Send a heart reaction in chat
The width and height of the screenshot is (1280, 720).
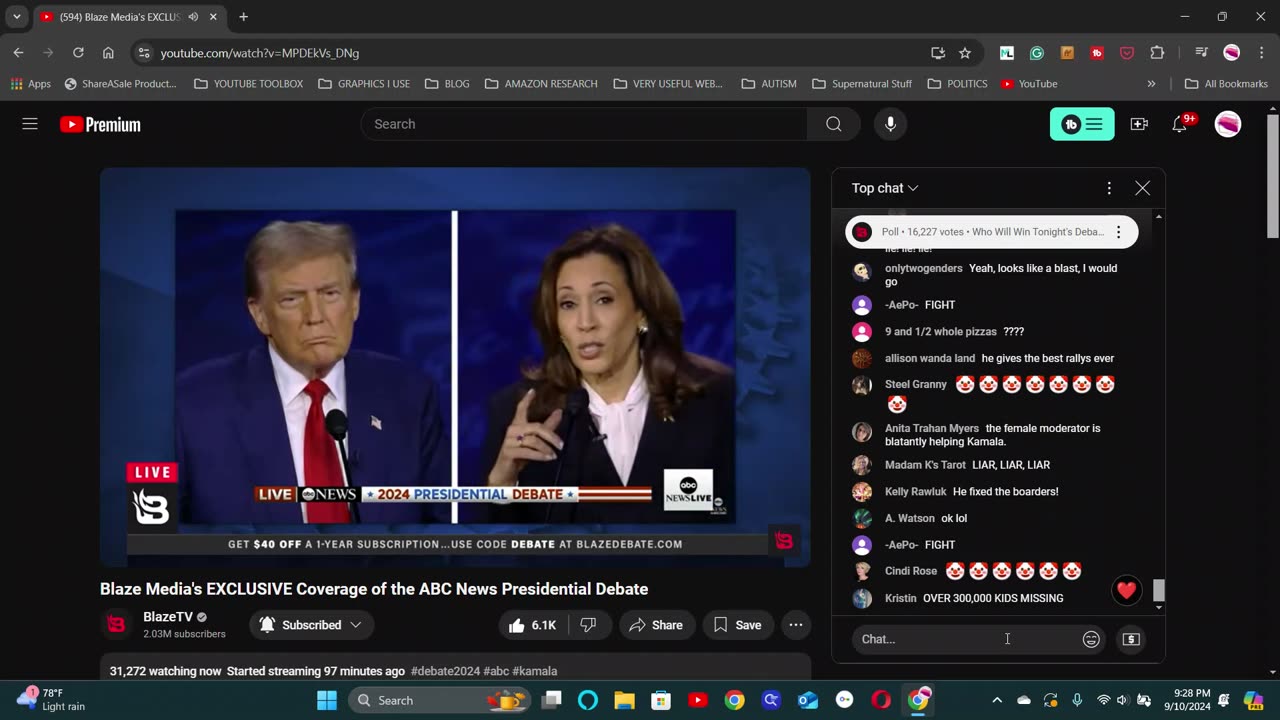(x=1127, y=590)
